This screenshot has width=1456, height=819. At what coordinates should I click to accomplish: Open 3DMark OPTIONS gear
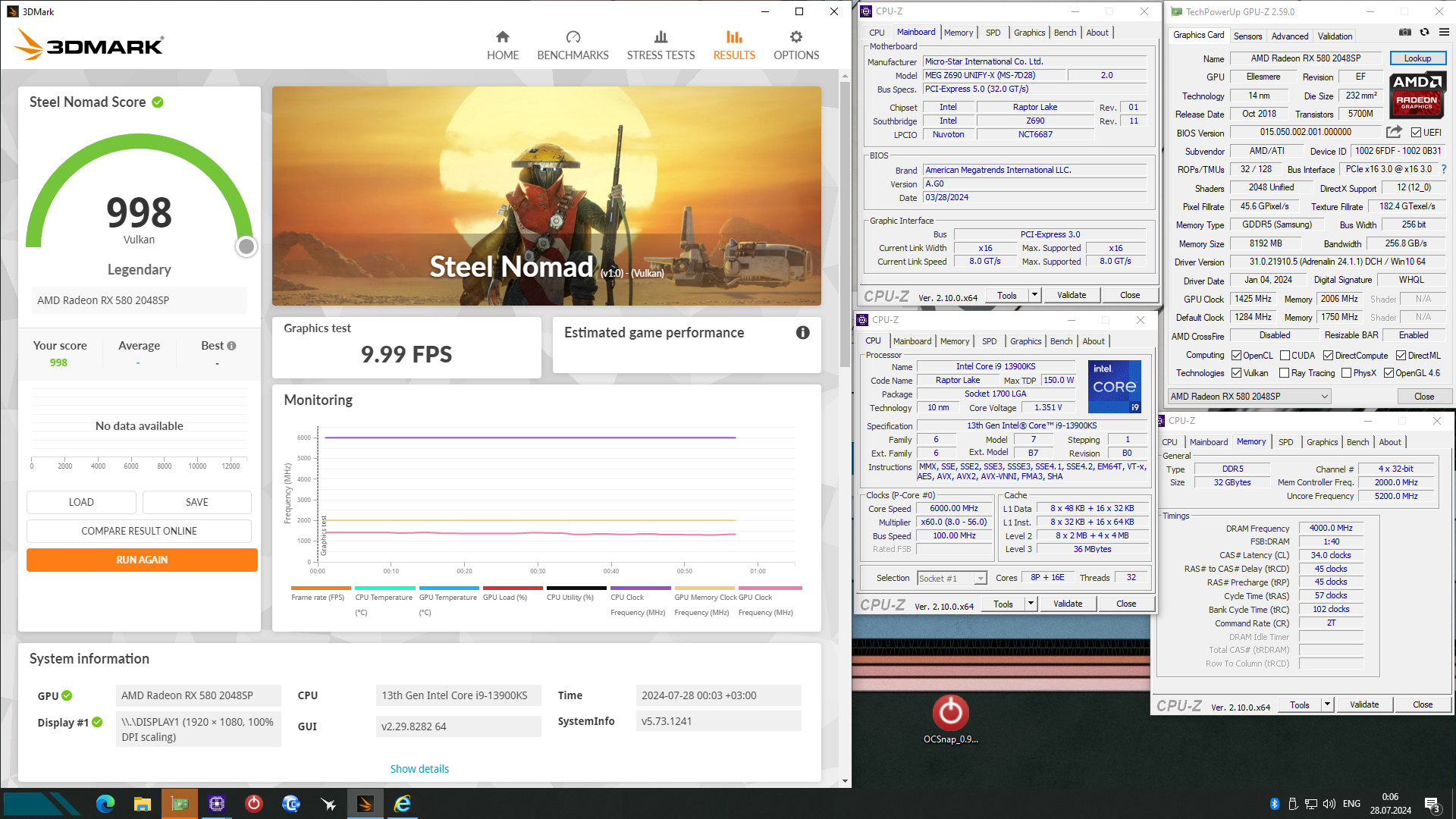pyautogui.click(x=796, y=45)
